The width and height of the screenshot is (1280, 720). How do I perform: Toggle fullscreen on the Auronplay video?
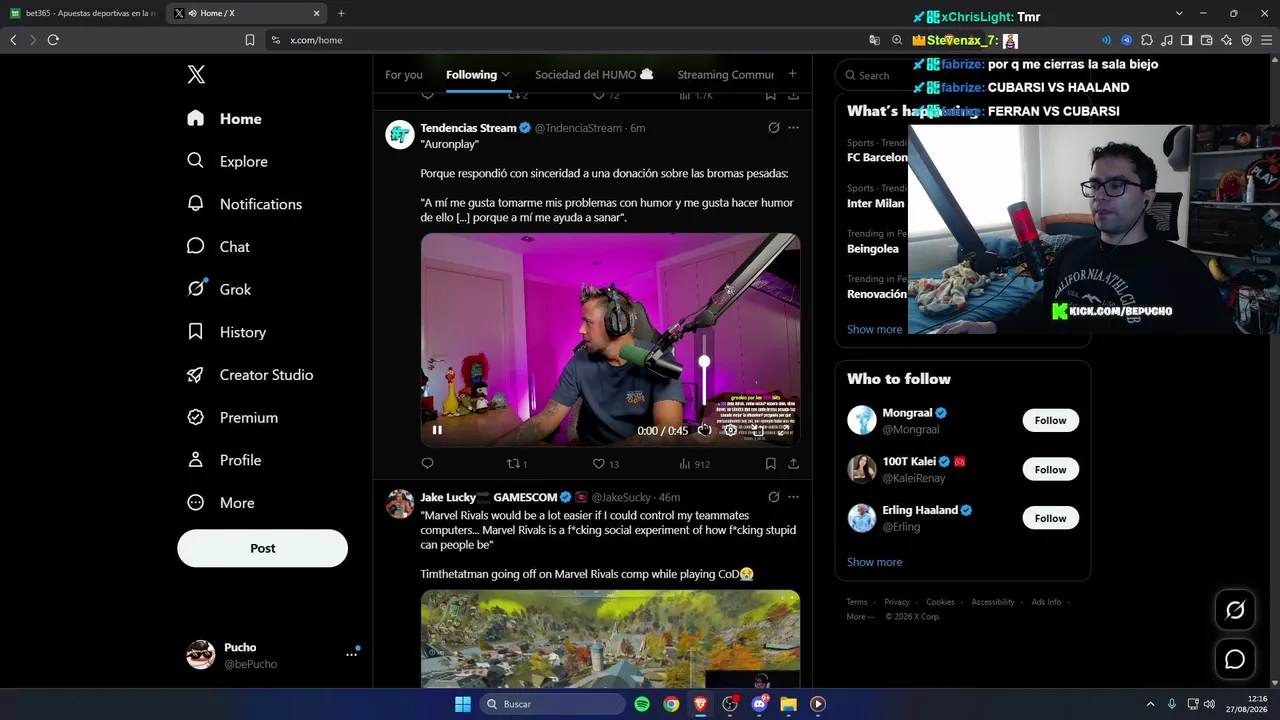point(782,430)
